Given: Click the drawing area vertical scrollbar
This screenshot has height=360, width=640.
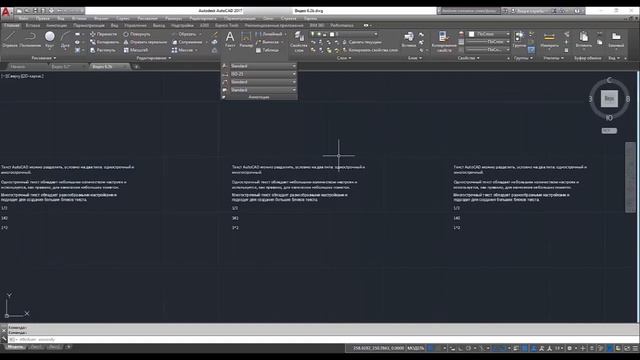Looking at the screenshot, I should [630, 177].
